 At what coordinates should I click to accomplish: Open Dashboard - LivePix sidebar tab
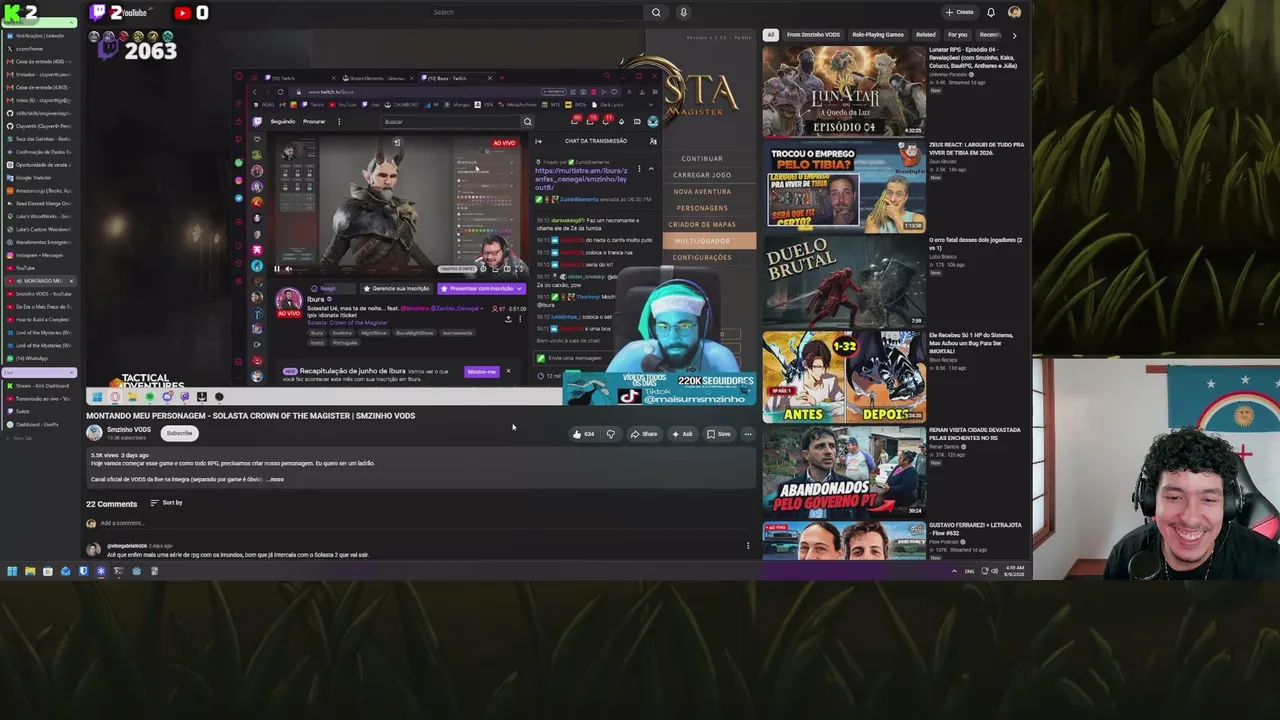pyautogui.click(x=40, y=425)
